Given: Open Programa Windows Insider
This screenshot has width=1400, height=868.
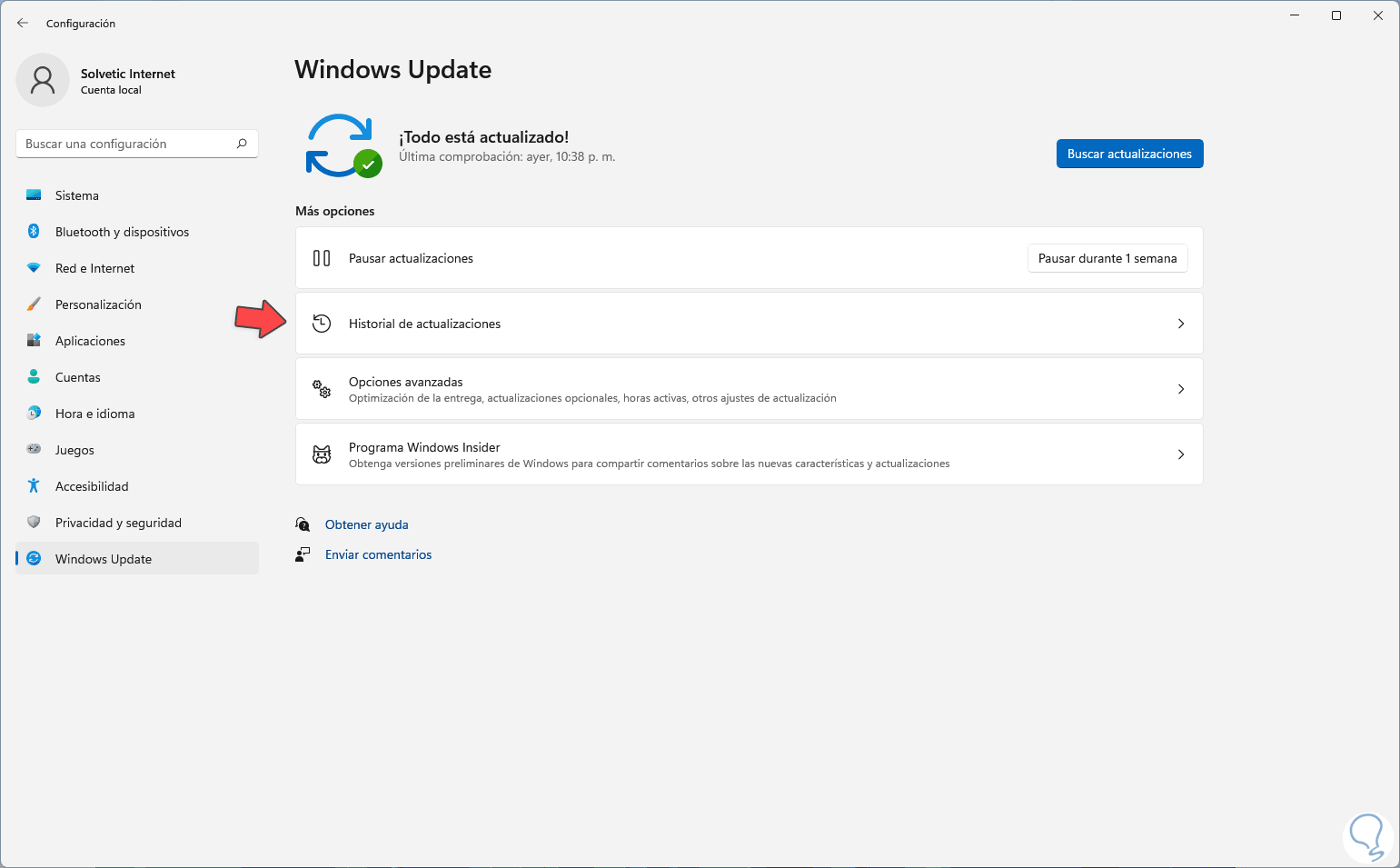Looking at the screenshot, I should tap(750, 454).
